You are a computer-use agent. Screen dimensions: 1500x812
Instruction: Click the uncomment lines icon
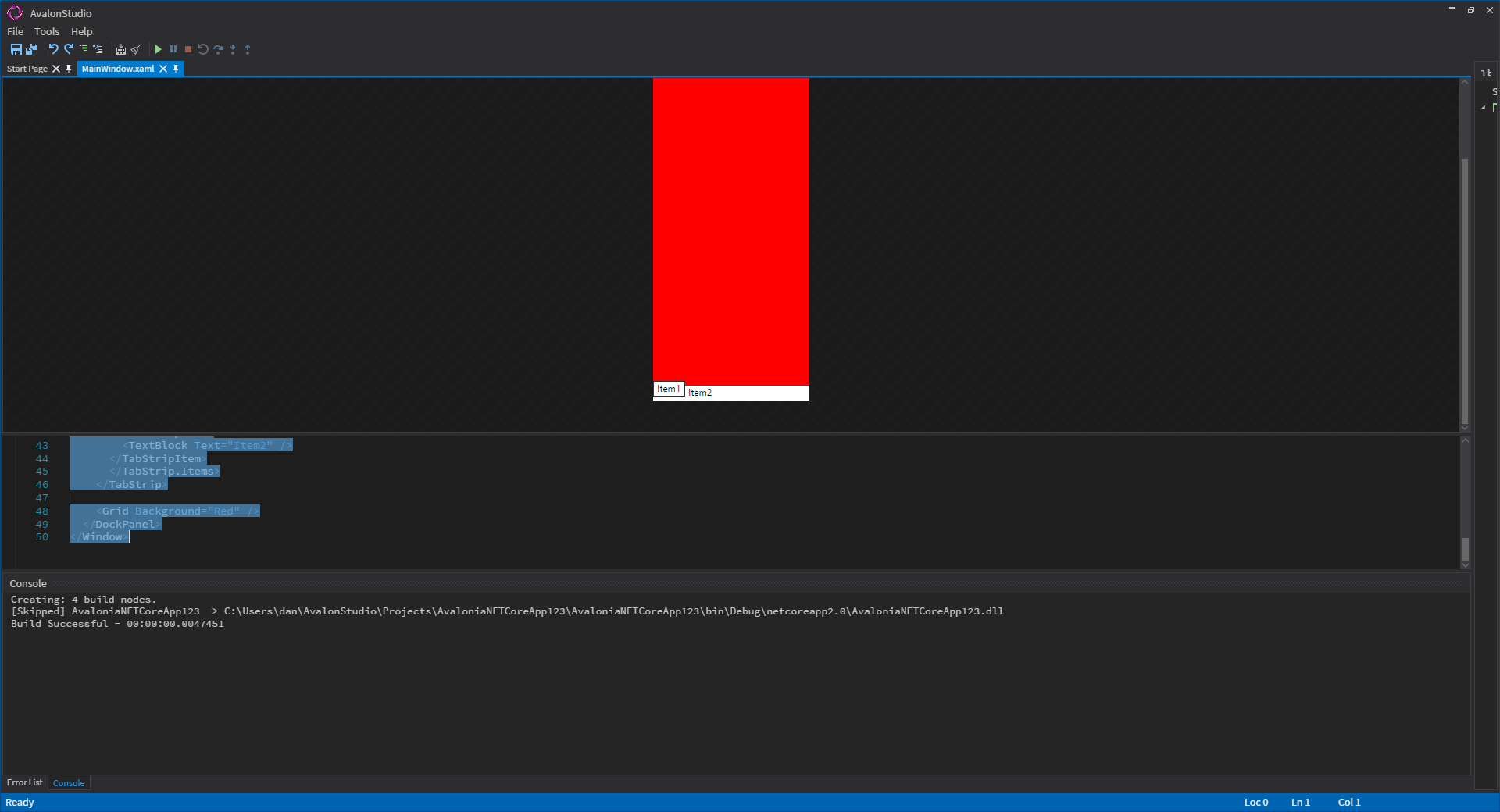click(98, 49)
